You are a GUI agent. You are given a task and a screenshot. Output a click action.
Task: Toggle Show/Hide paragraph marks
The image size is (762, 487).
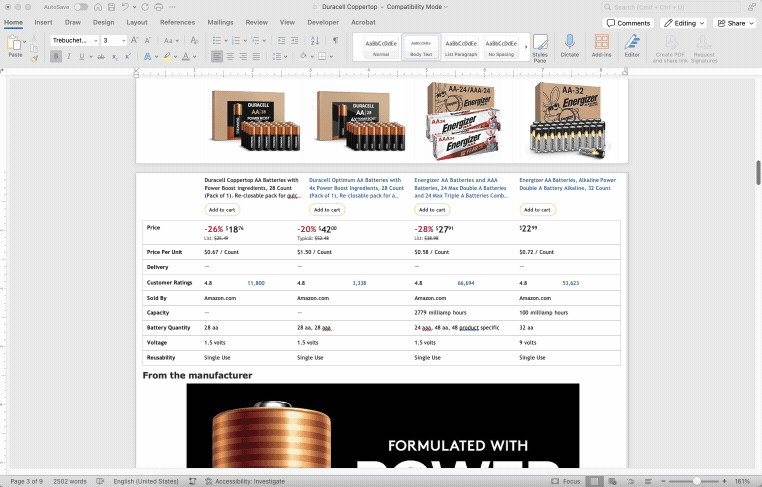coord(335,41)
